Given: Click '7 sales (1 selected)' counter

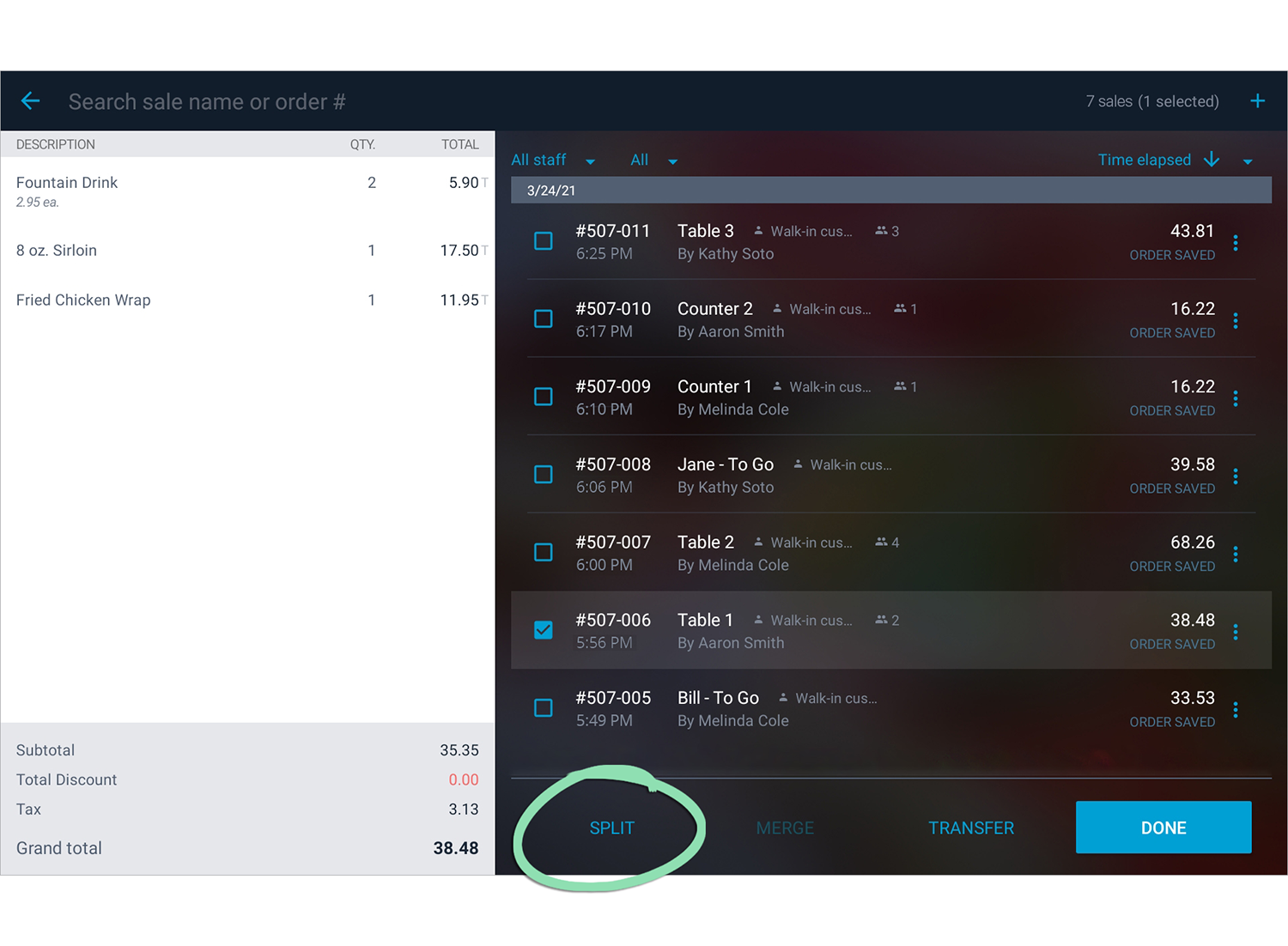Looking at the screenshot, I should (1152, 101).
